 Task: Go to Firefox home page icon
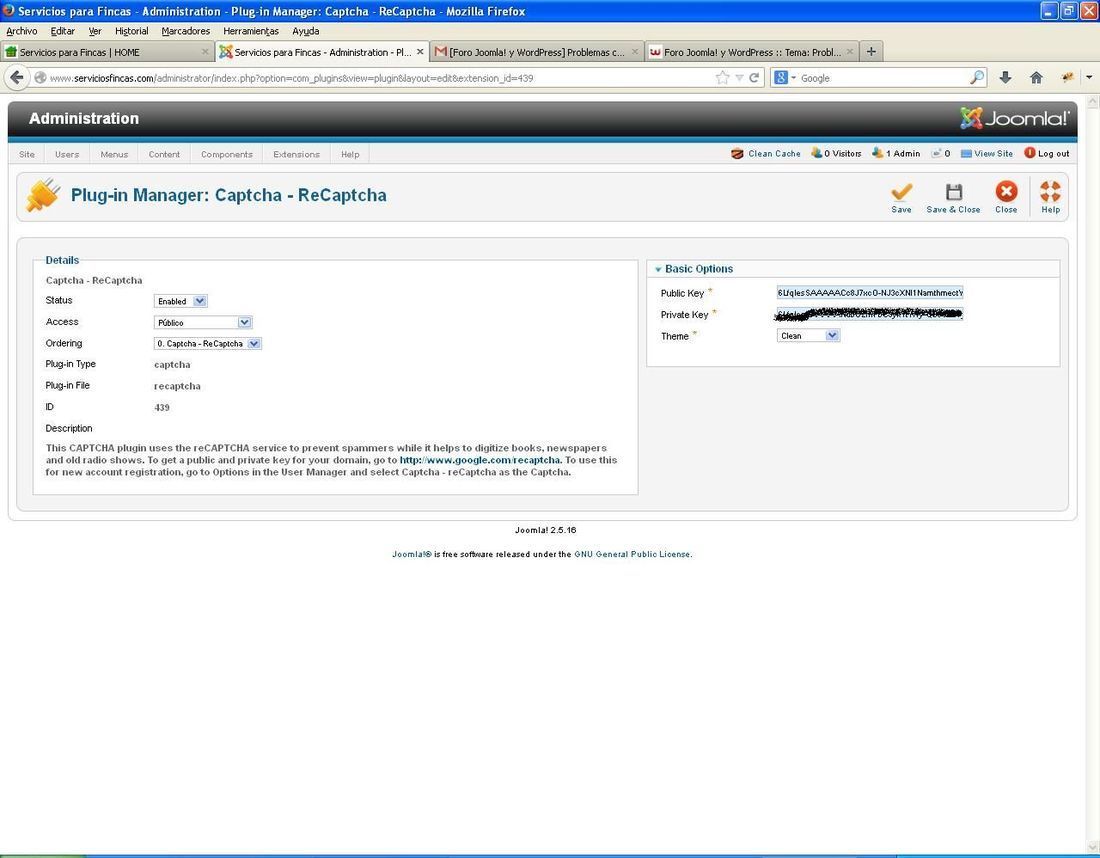1036,78
